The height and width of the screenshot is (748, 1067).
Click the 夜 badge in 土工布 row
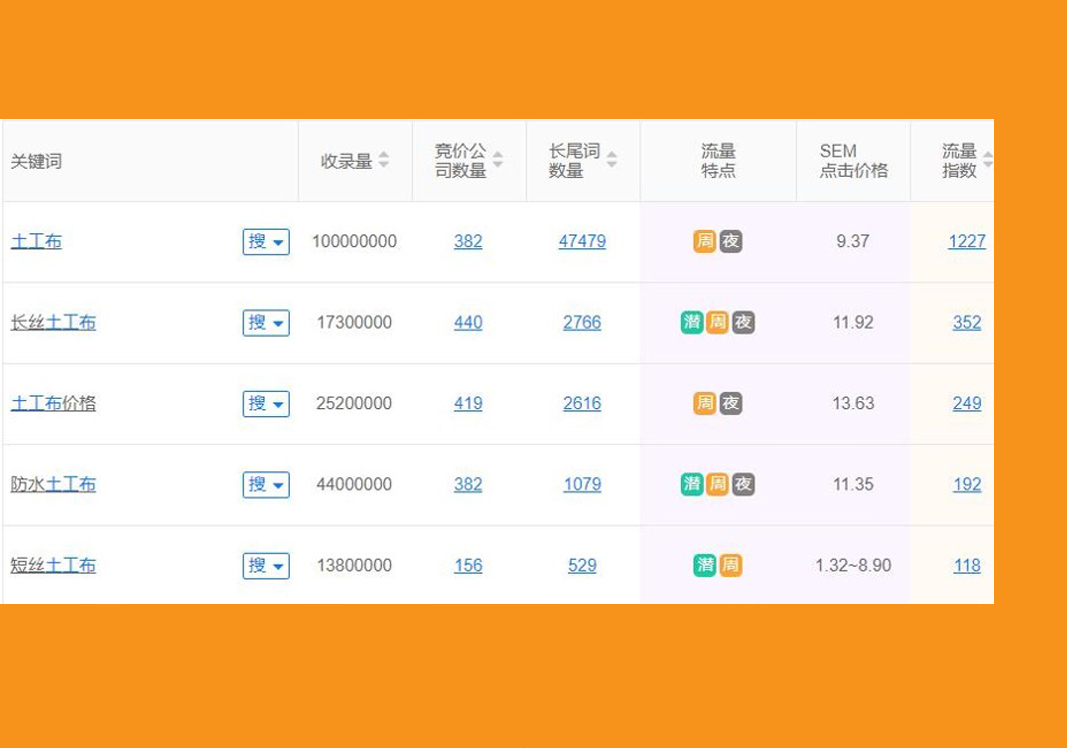731,241
